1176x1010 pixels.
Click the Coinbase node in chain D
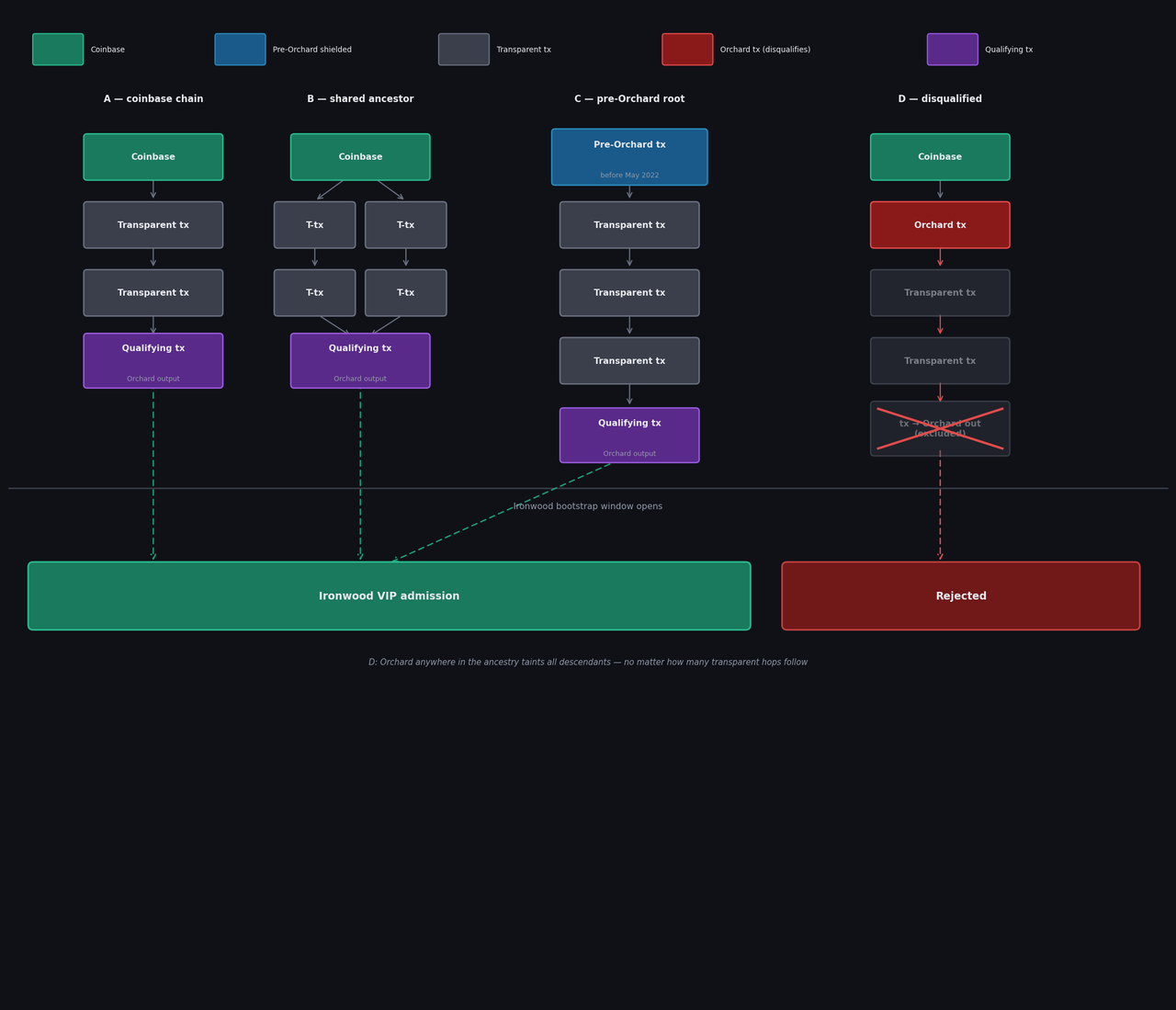click(x=940, y=157)
